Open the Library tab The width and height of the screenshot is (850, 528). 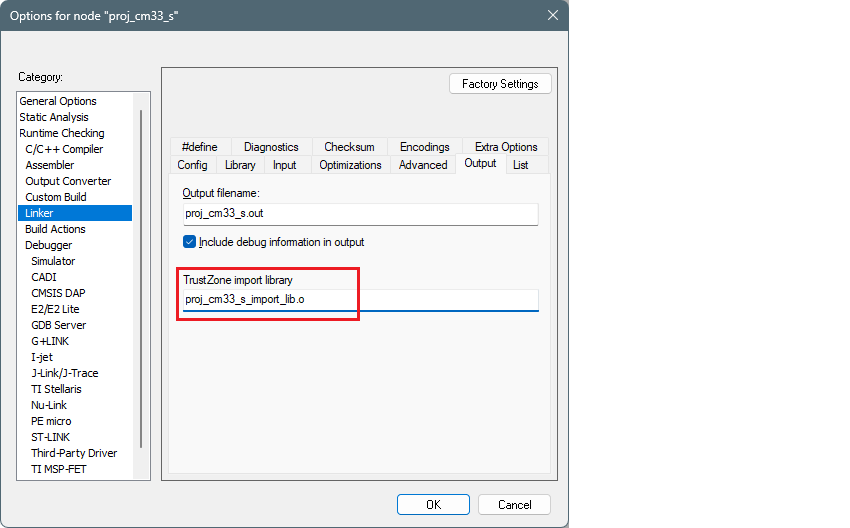(x=240, y=165)
